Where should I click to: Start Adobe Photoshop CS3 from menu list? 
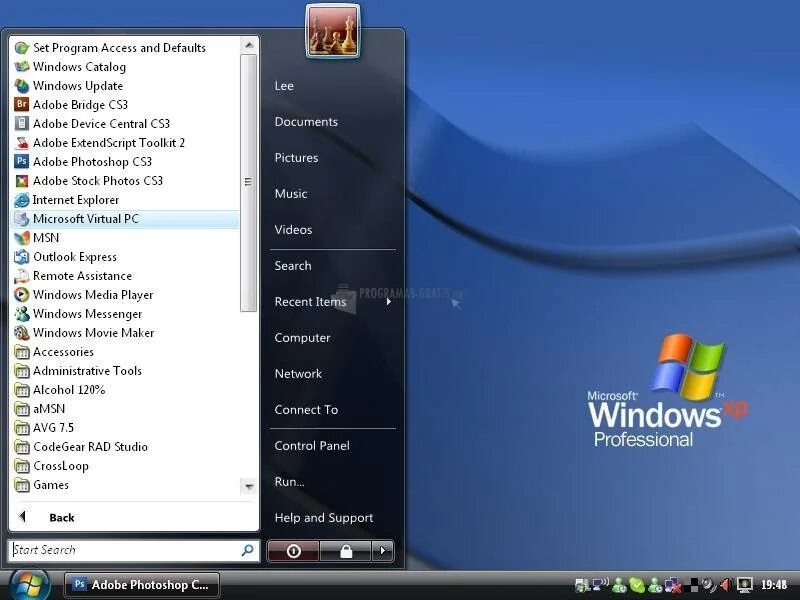click(92, 162)
